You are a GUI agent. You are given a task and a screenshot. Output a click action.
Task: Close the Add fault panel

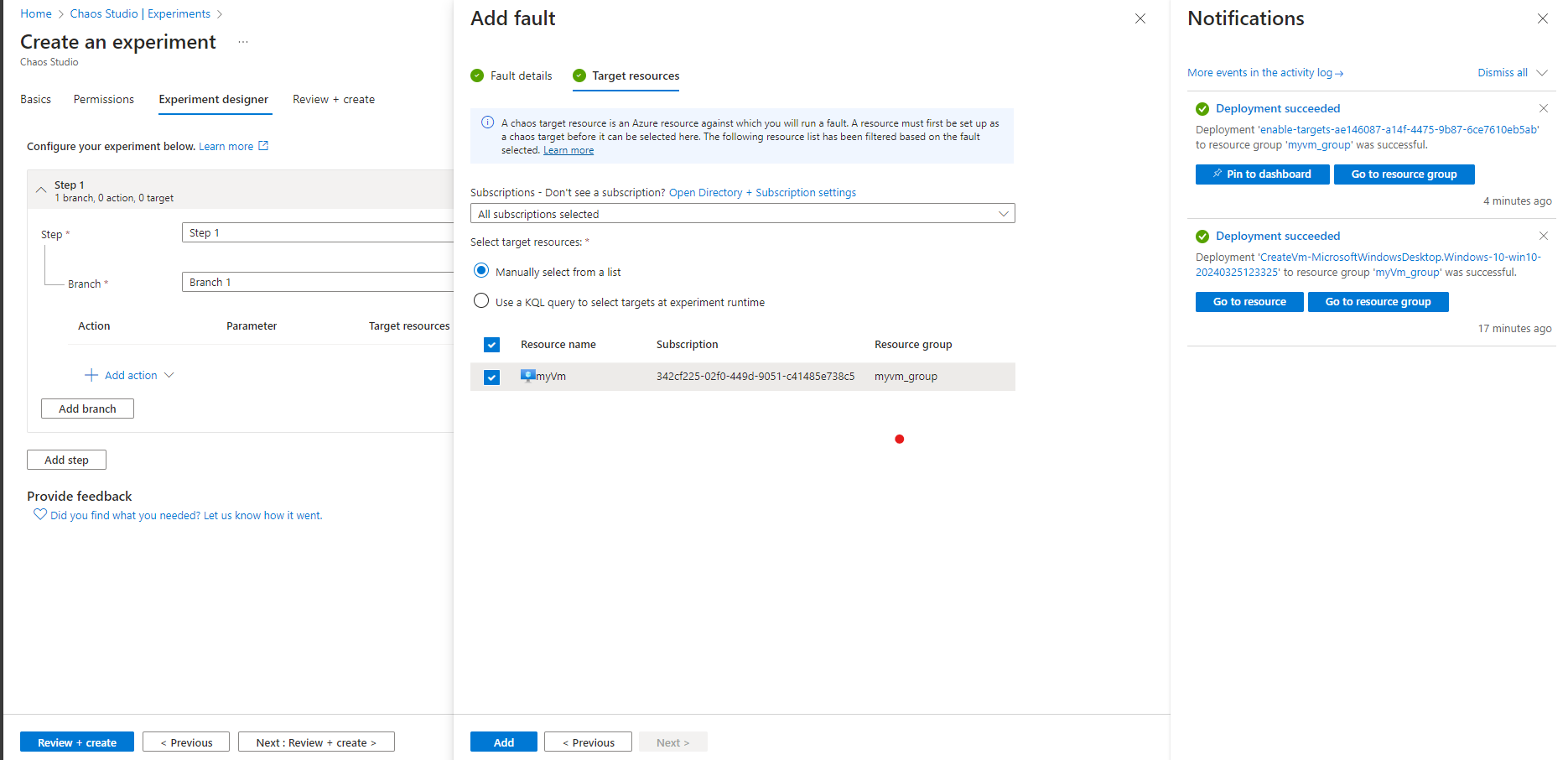(1140, 18)
